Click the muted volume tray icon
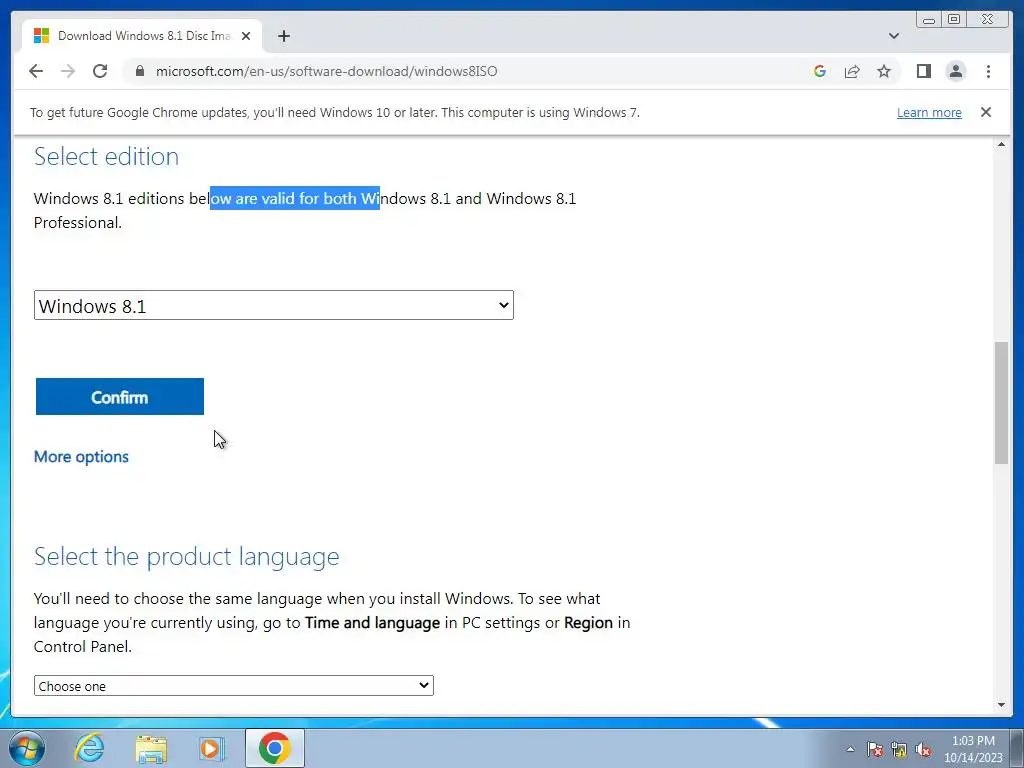1024x768 pixels. coord(923,749)
